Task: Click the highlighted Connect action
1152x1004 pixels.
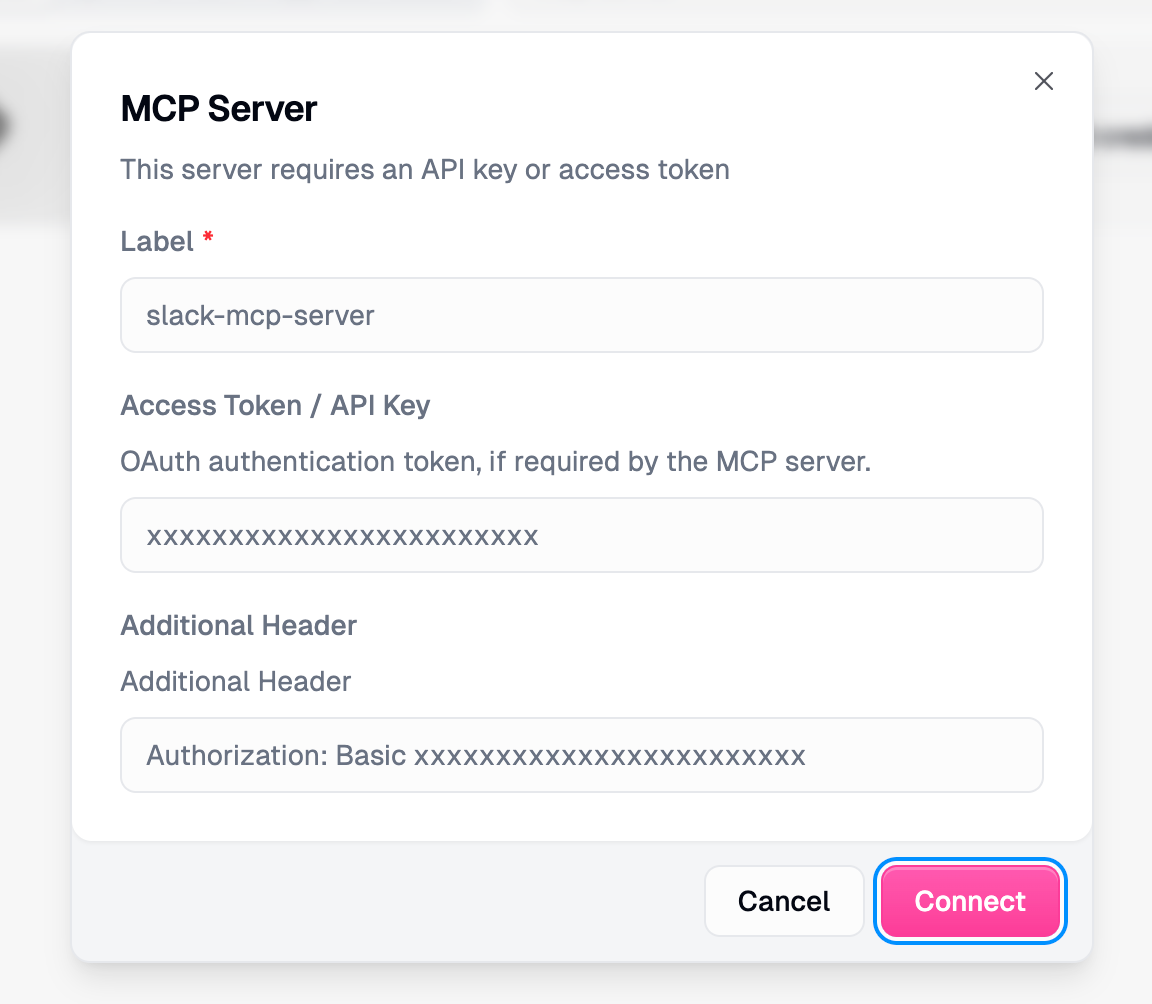Action: pyautogui.click(x=969, y=901)
